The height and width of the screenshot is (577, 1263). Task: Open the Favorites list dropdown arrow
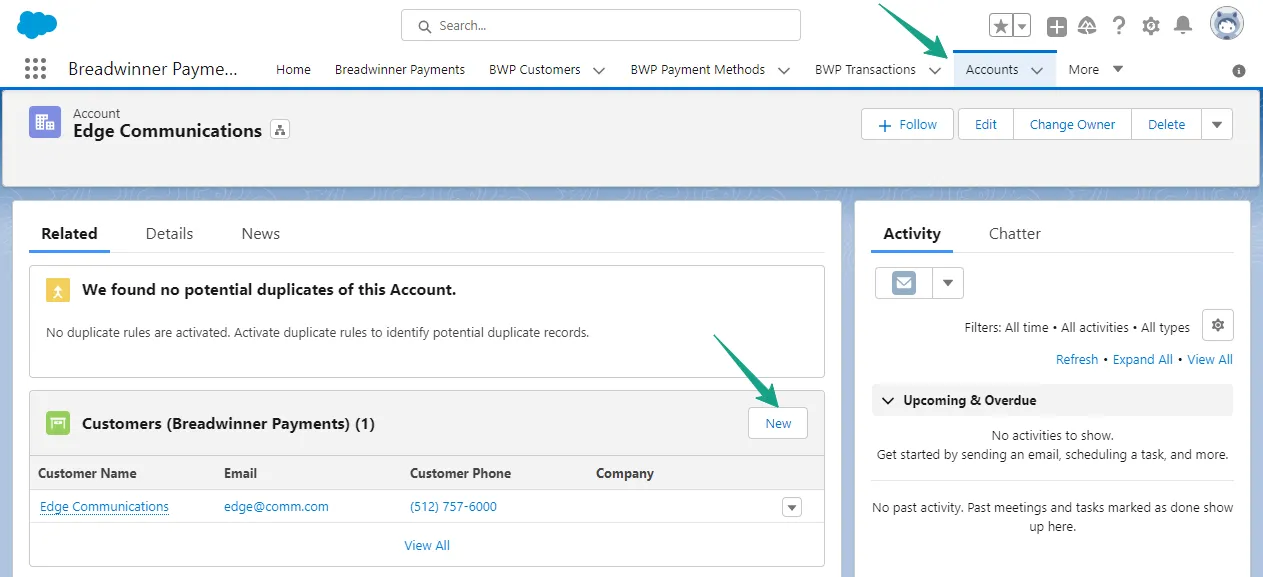tap(1022, 26)
